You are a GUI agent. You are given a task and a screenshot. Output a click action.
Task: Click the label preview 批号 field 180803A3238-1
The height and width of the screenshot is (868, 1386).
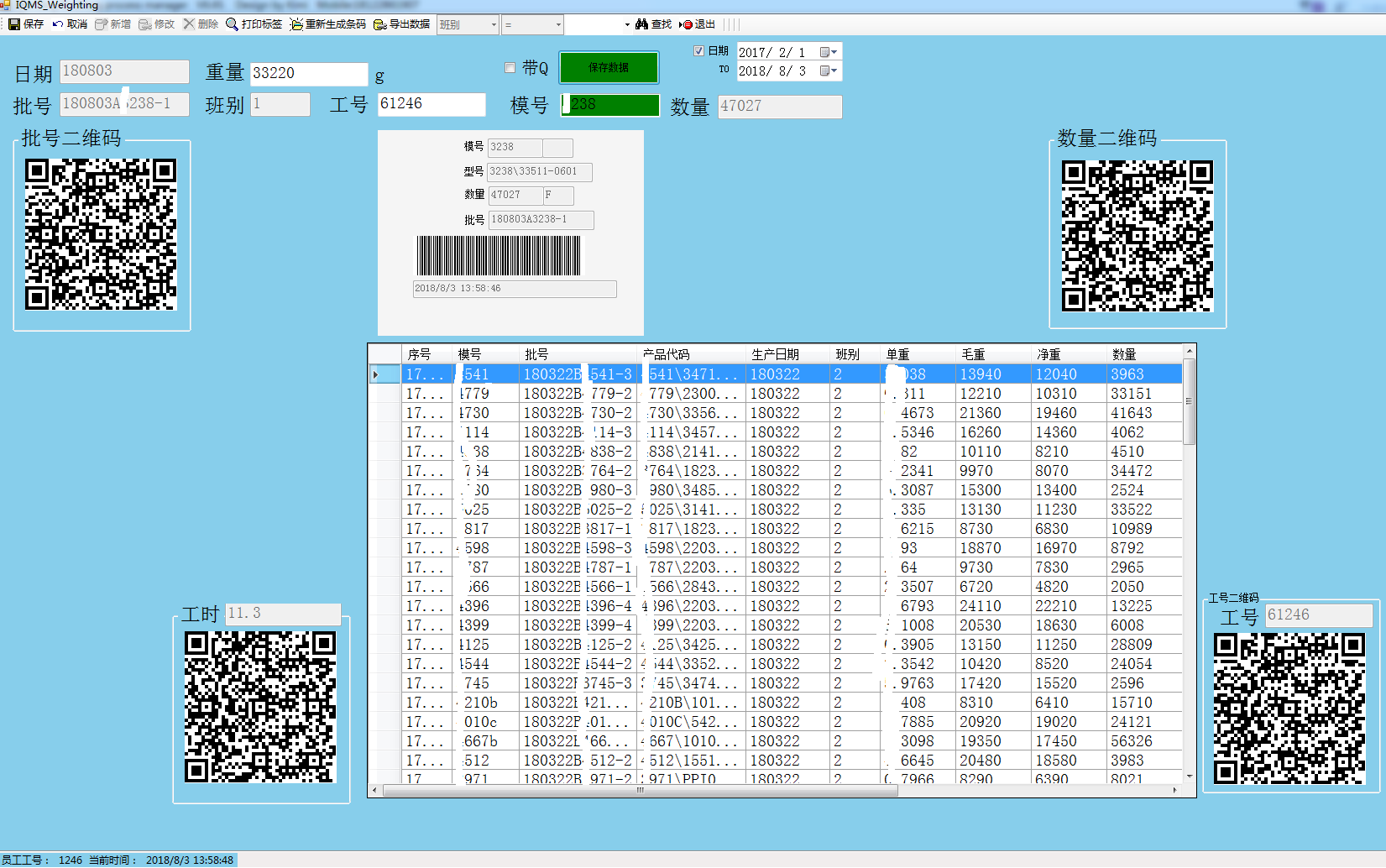(x=541, y=219)
